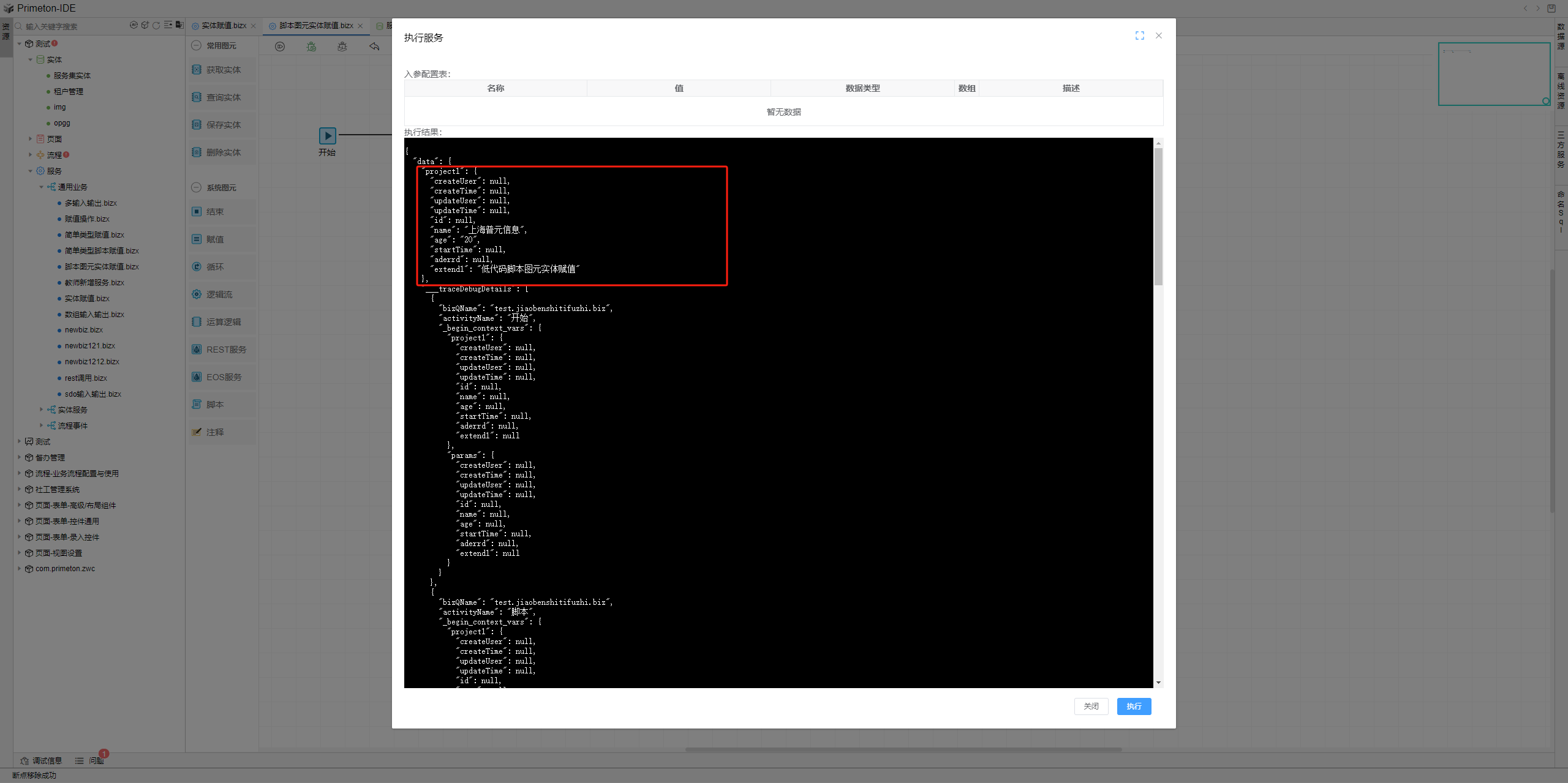This screenshot has width=1568, height=783.
Task: Expand the 实体服务 tree node
Action: 41,410
